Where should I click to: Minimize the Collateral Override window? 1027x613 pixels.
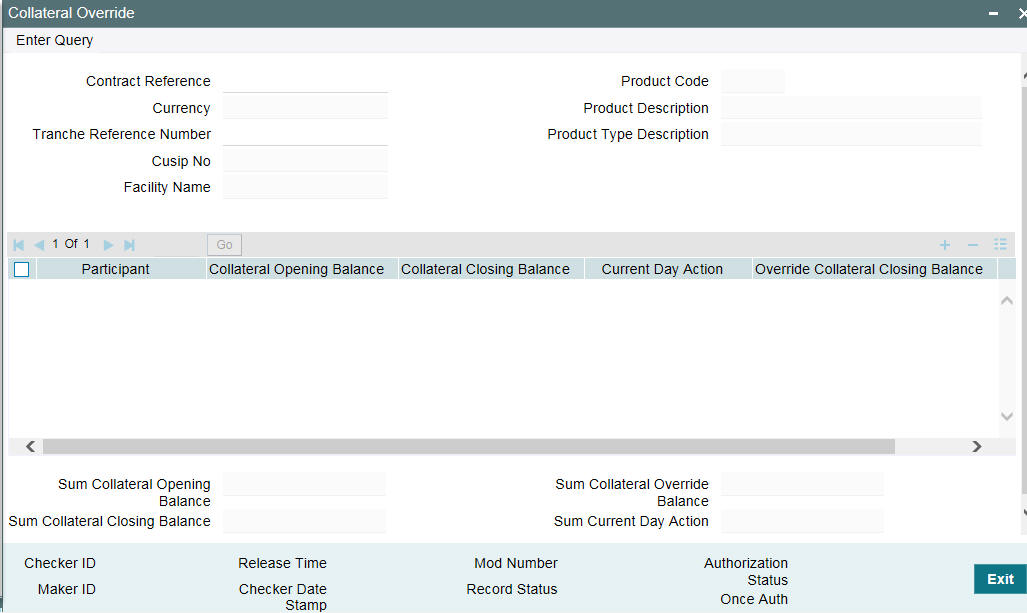click(994, 13)
